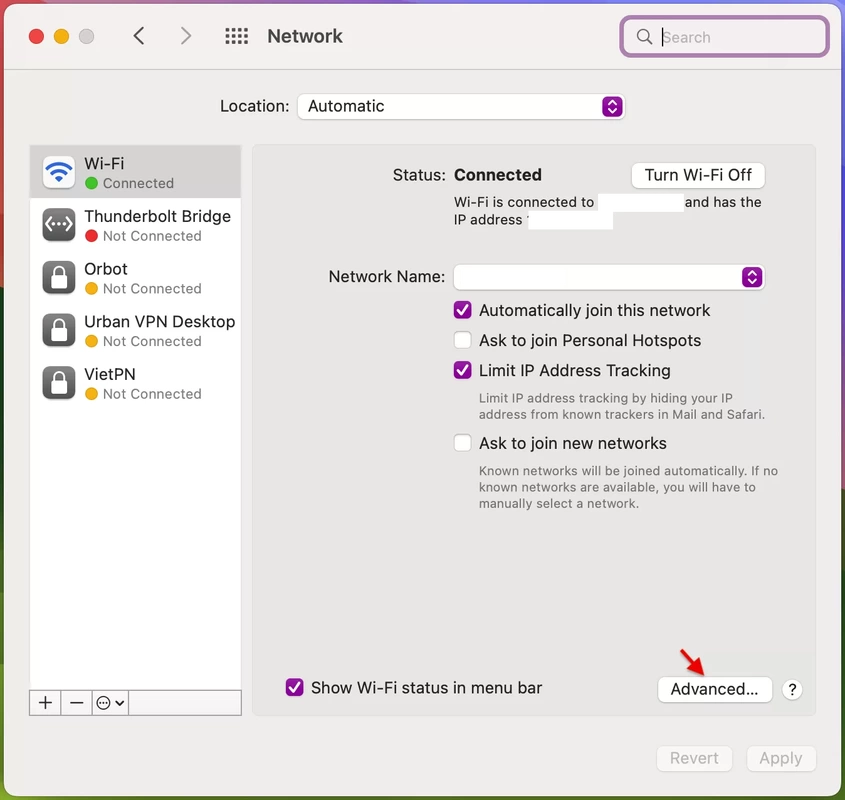Close the Network window
The height and width of the screenshot is (800, 845).
click(36, 36)
